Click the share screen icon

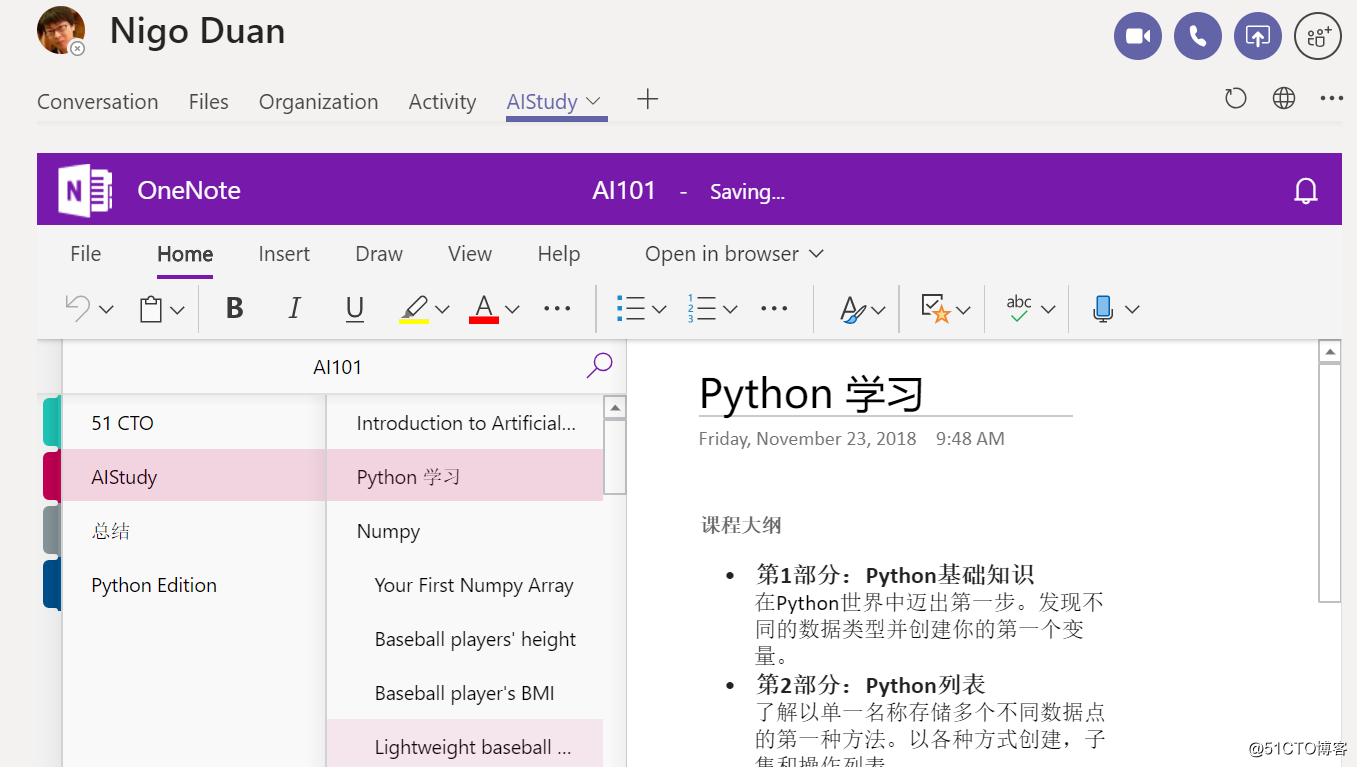[x=1258, y=37]
